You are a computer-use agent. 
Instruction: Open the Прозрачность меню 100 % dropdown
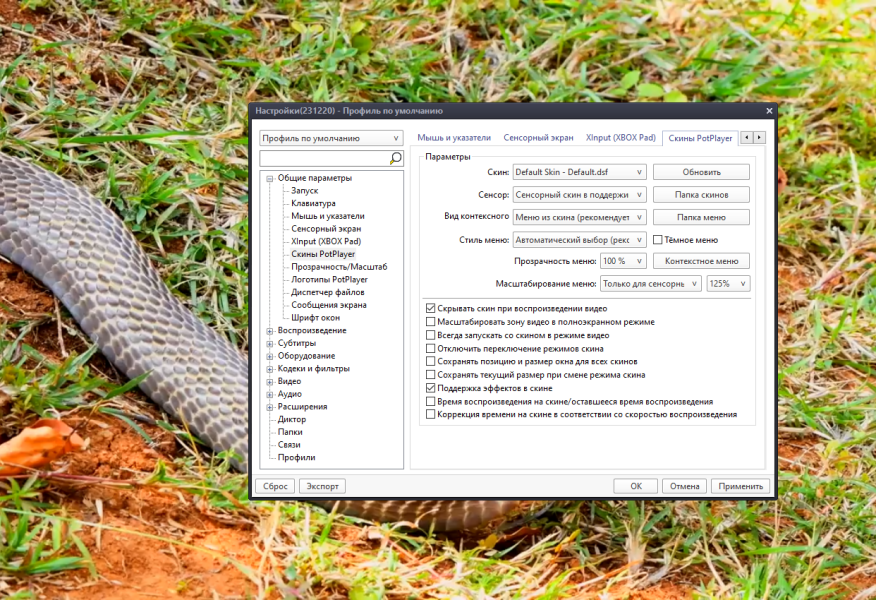click(x=623, y=261)
